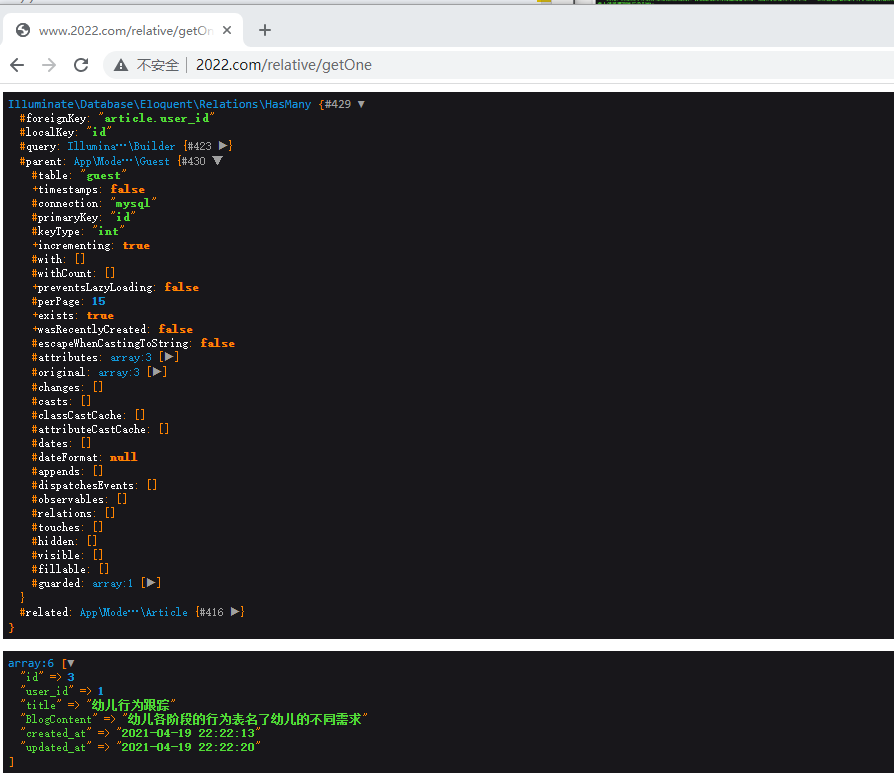Click the globe favicon on the tab
This screenshot has height=780, width=894.
[23, 30]
